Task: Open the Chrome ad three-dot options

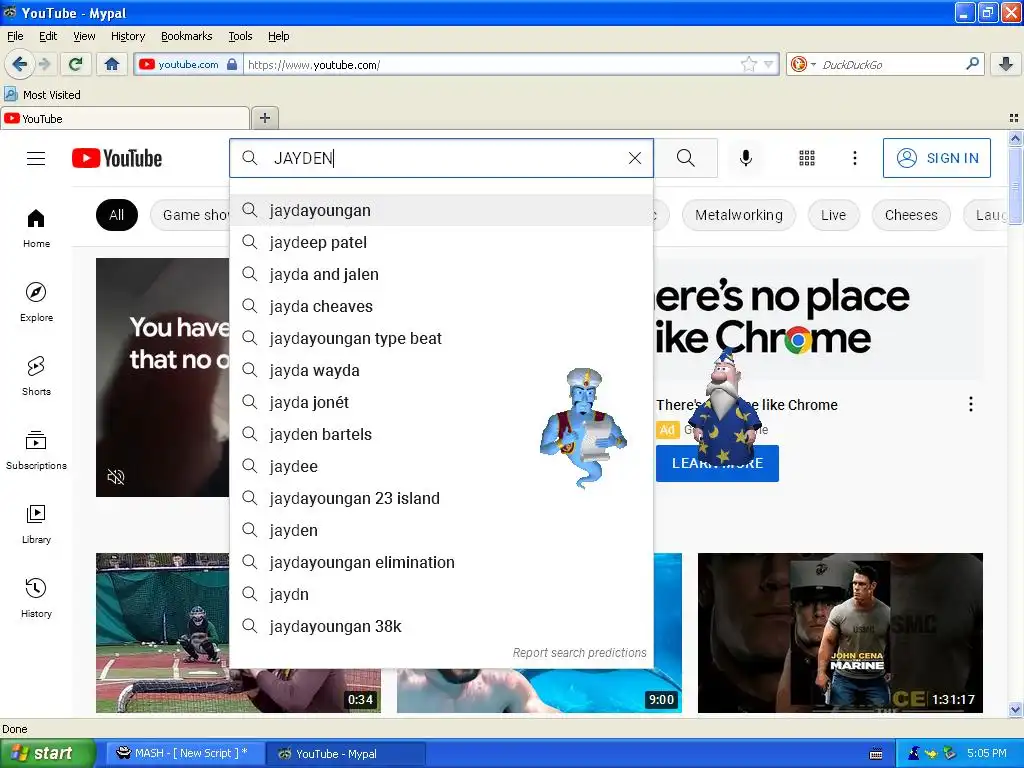Action: point(971,404)
